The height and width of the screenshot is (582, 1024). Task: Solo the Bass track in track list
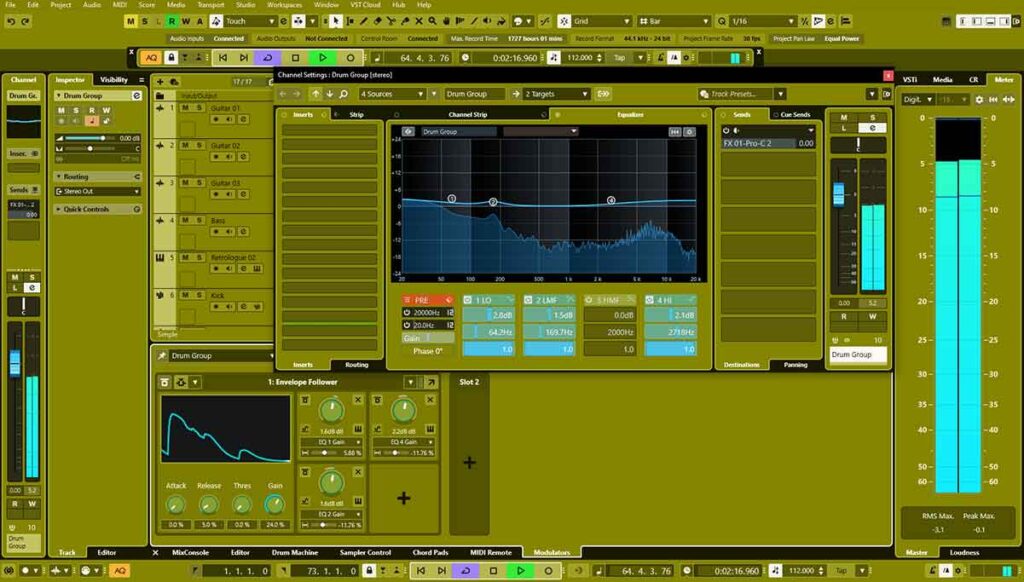(x=199, y=220)
